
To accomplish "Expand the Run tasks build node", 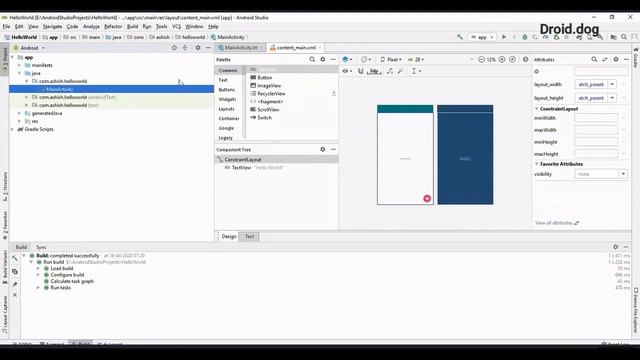I will (x=38, y=287).
